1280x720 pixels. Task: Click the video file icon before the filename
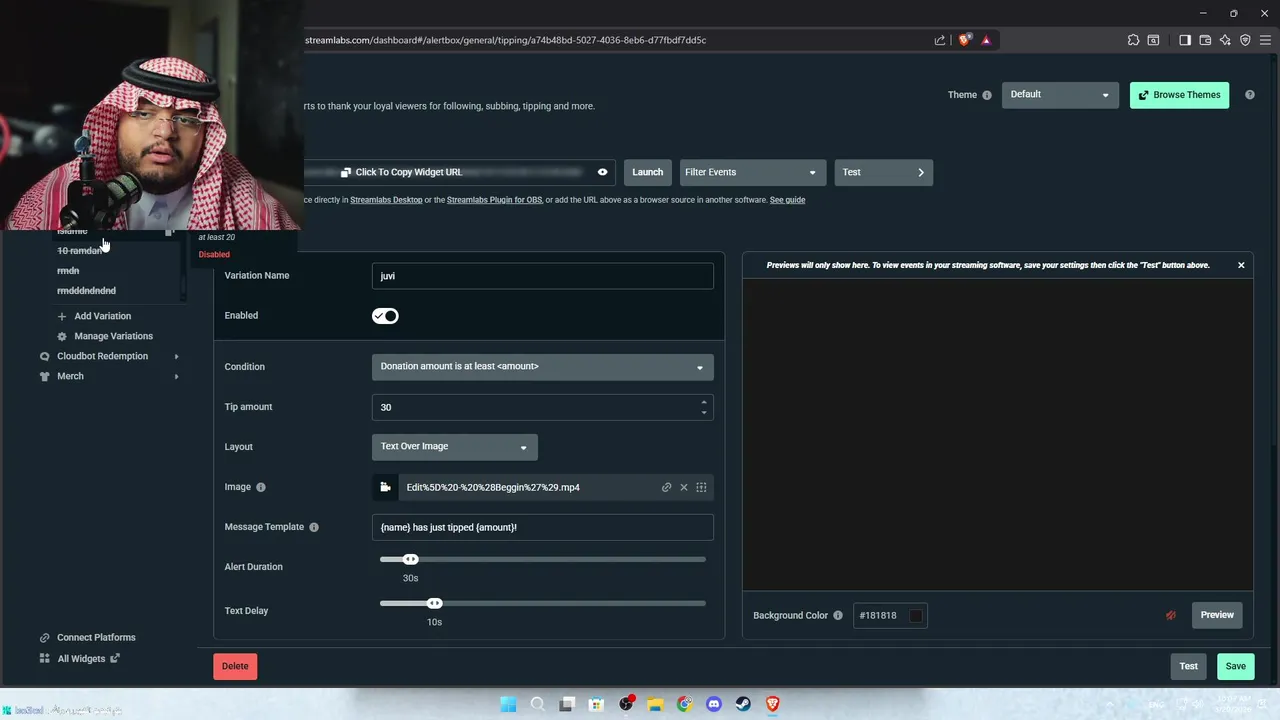point(385,487)
